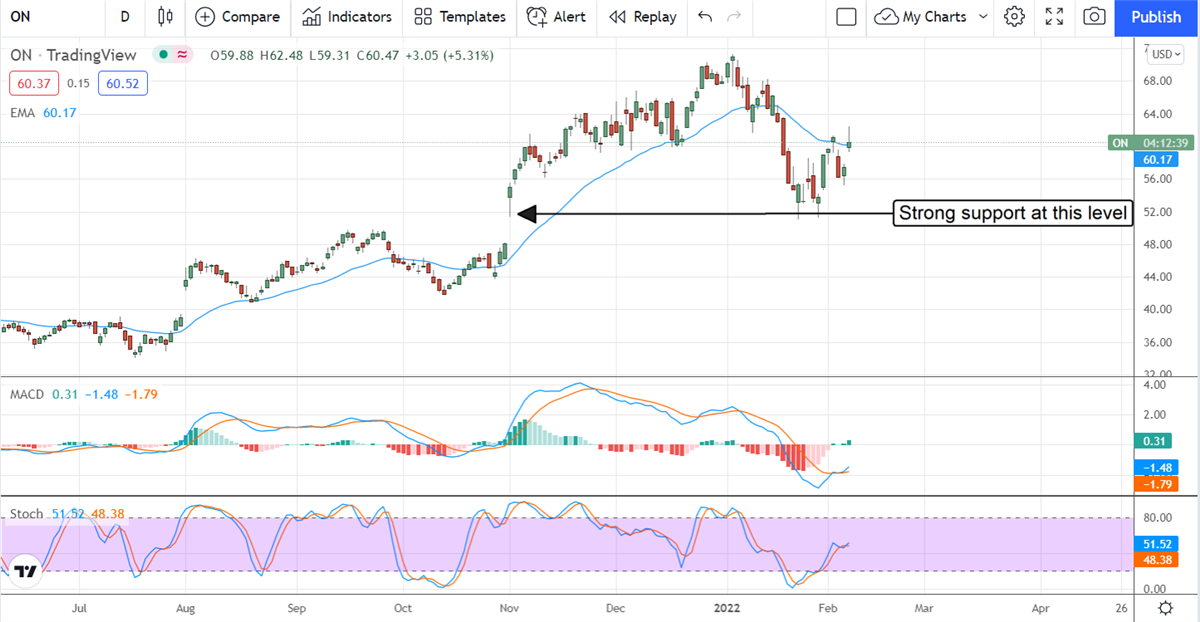Select the chart layout square icon

pyautogui.click(x=846, y=17)
